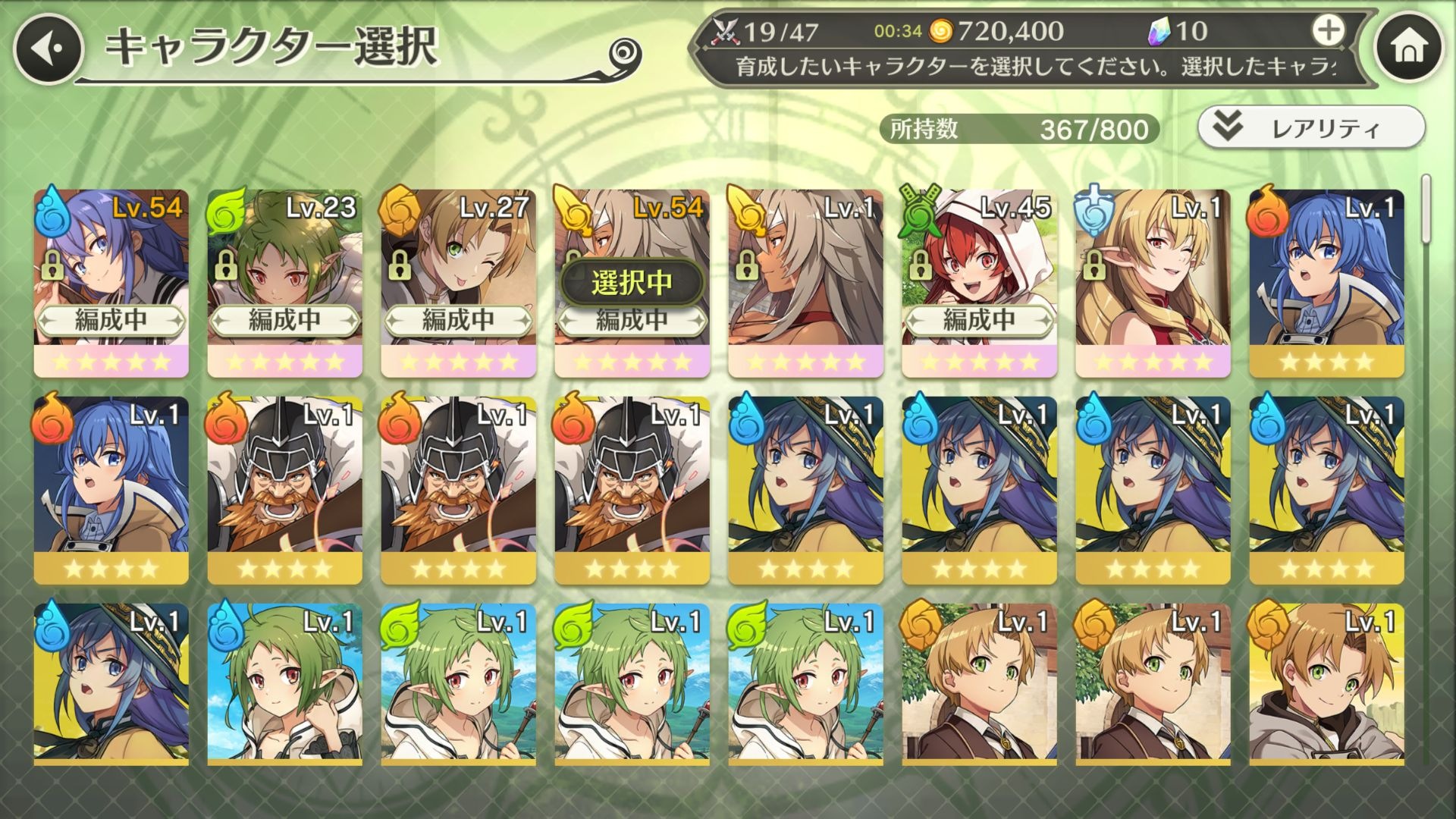This screenshot has height=819, width=1456.
Task: Select the Lv.54 blue-haired water character
Action: coord(111,283)
